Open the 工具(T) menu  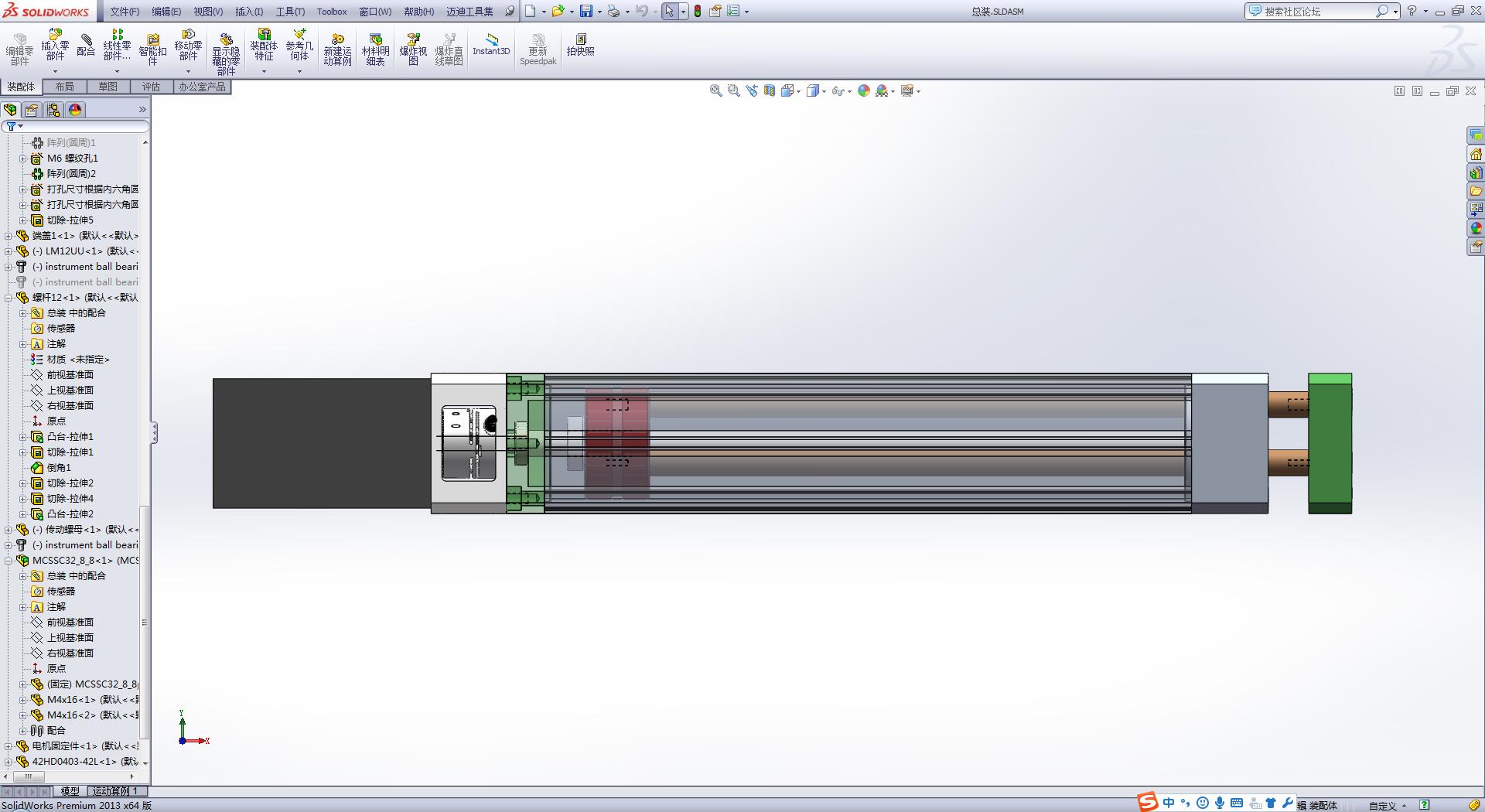point(290,12)
